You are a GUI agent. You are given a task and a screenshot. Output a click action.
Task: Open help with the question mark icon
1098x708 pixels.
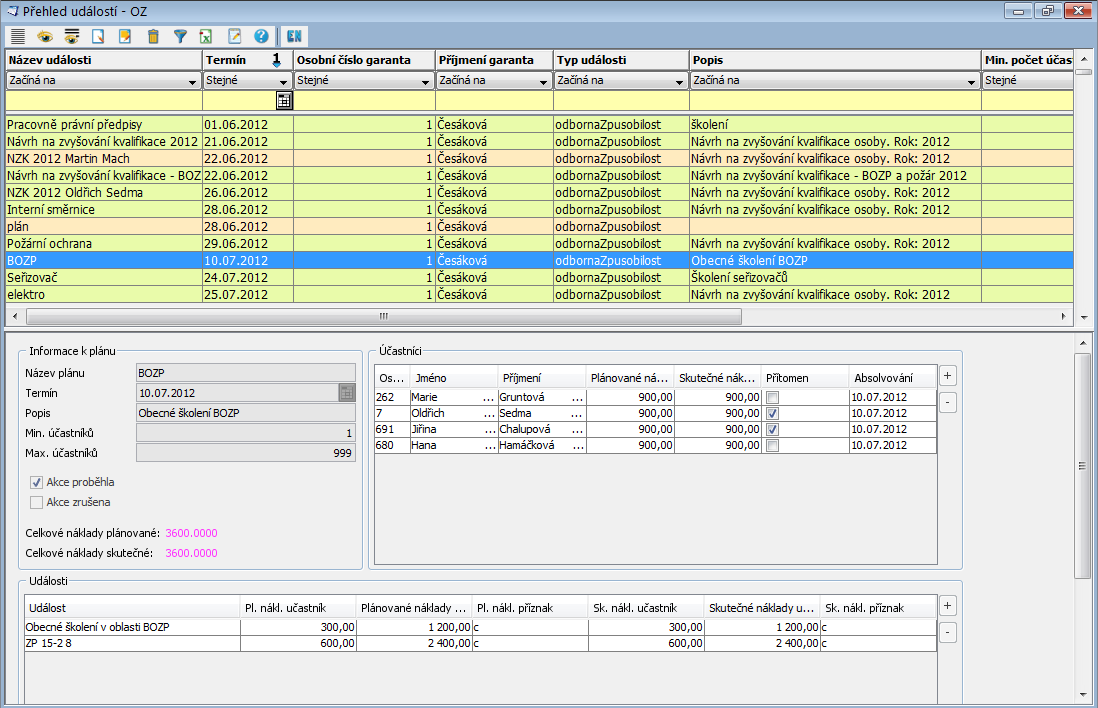tap(261, 36)
